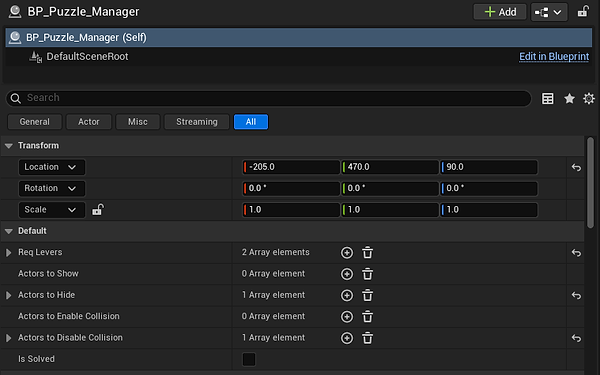Toggle the Scale ratio lock
The width and height of the screenshot is (600, 375).
(x=98, y=210)
